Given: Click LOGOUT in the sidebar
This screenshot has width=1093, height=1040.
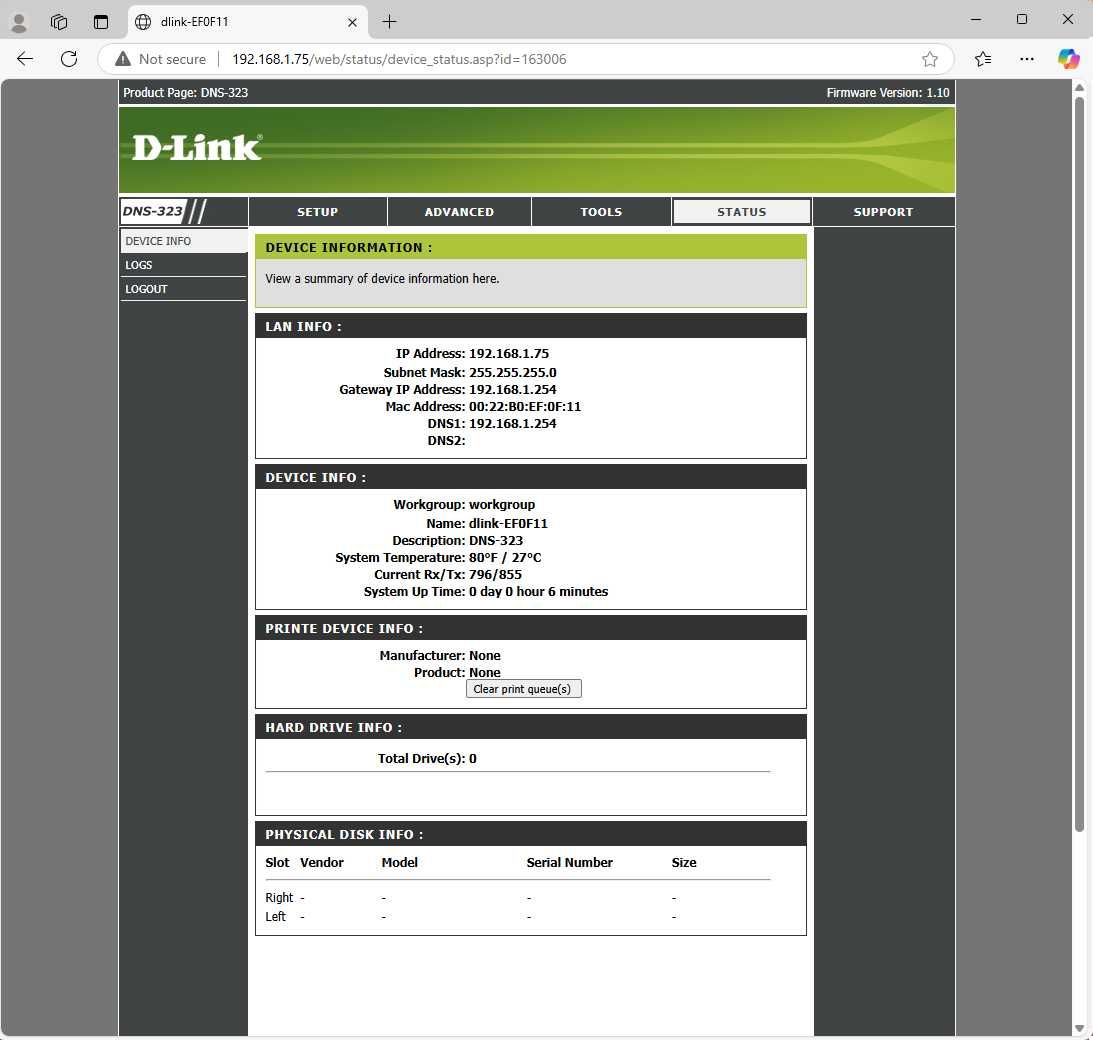Looking at the screenshot, I should pyautogui.click(x=183, y=289).
